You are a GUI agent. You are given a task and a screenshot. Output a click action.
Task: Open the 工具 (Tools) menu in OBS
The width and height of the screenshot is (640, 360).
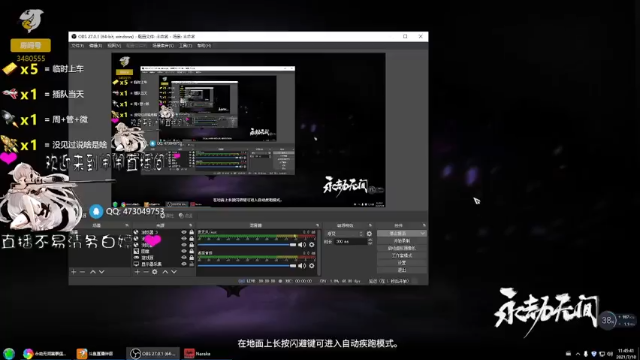click(x=185, y=46)
